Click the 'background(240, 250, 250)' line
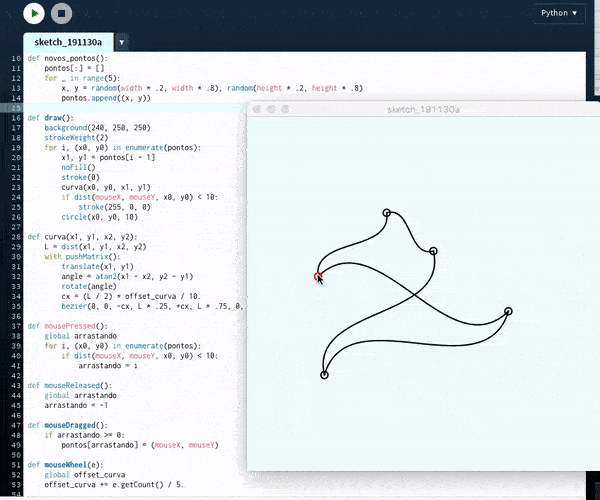The width and height of the screenshot is (600, 500). (x=97, y=128)
